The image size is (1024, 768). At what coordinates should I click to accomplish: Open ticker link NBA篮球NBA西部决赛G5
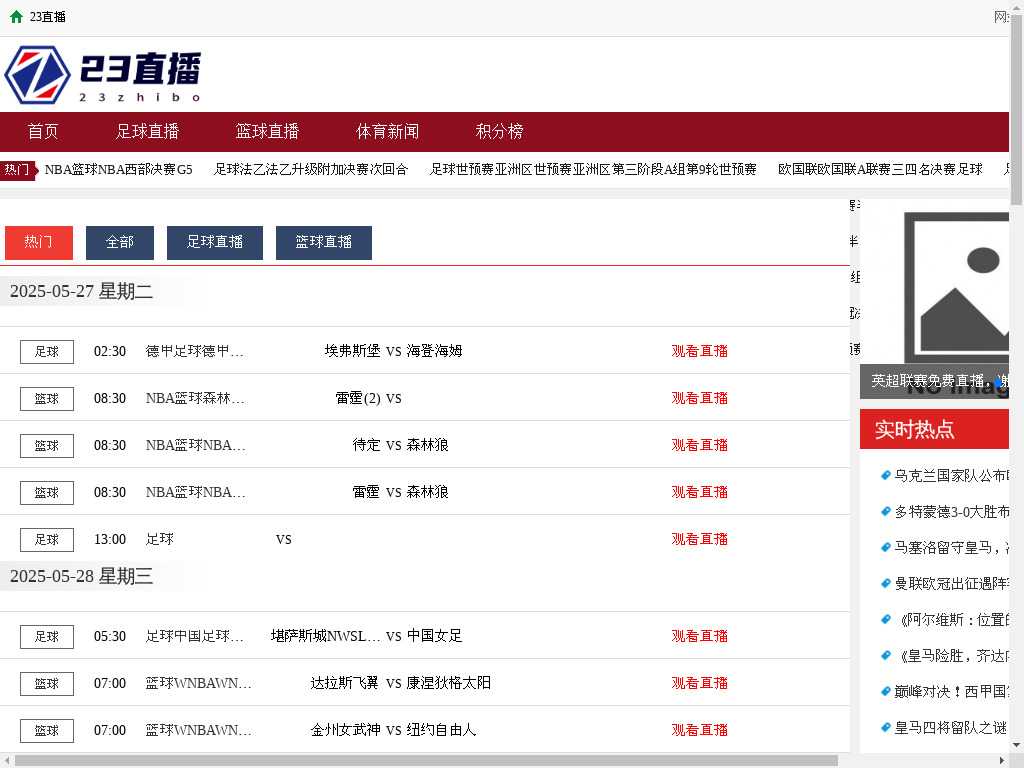click(118, 170)
